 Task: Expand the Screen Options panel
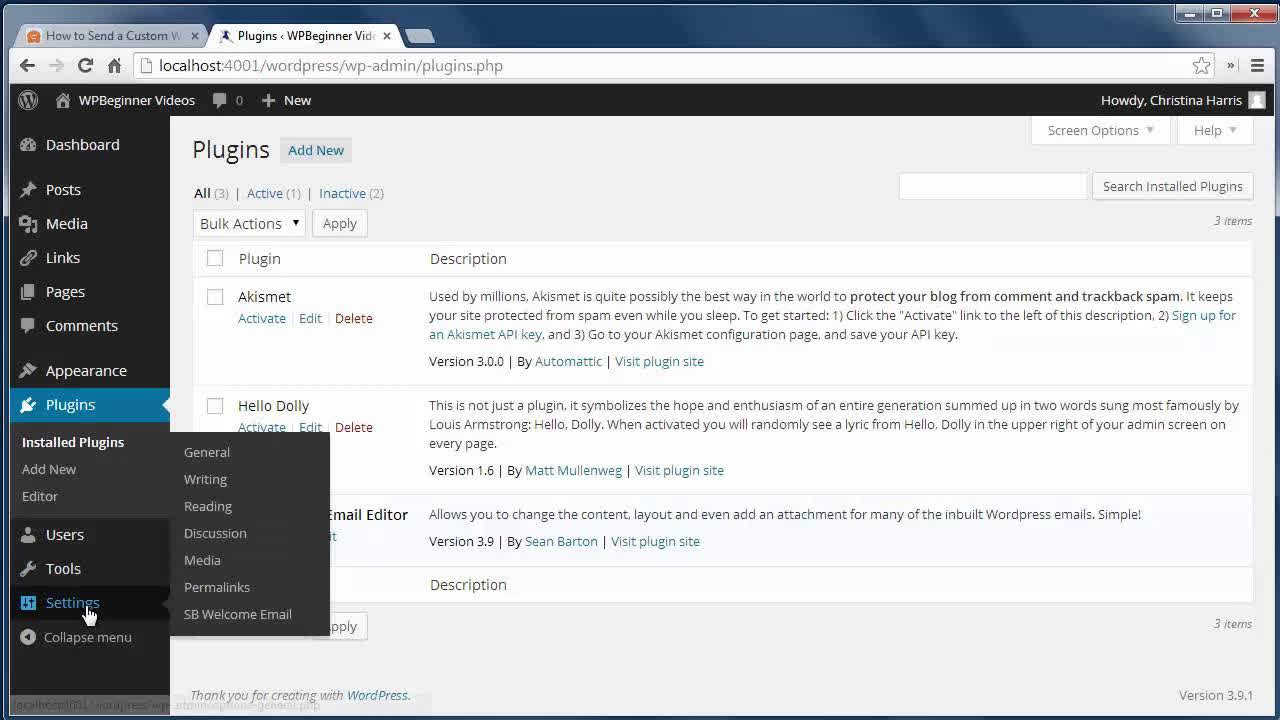point(1100,130)
